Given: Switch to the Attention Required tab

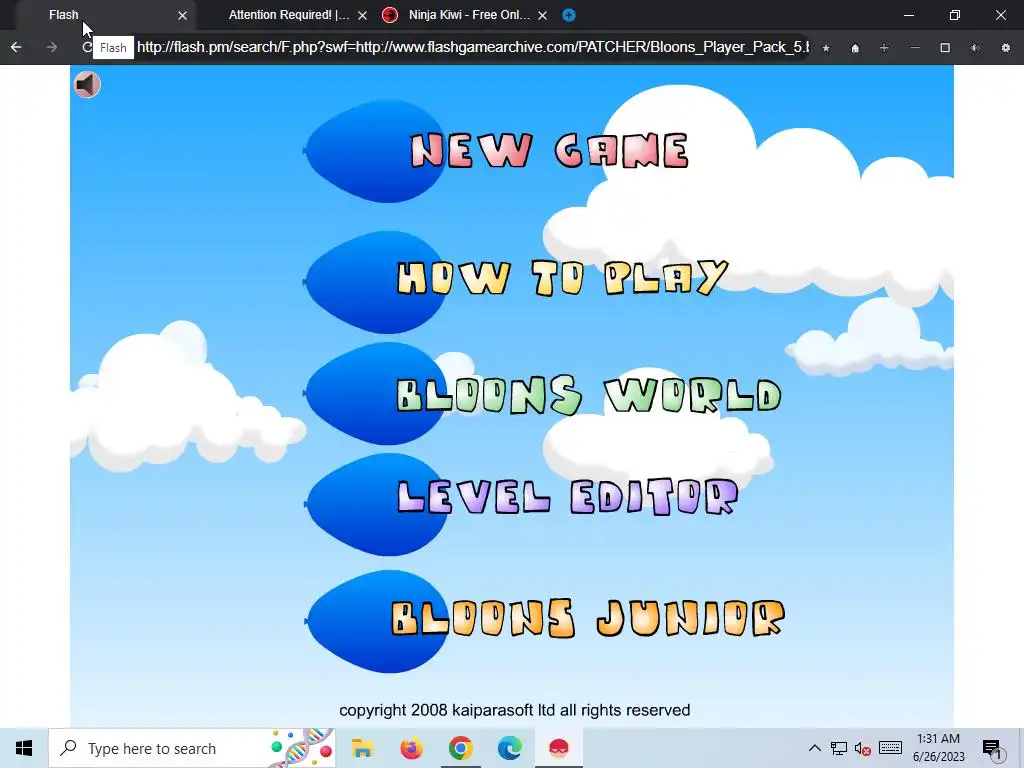Looking at the screenshot, I should pyautogui.click(x=288, y=15).
